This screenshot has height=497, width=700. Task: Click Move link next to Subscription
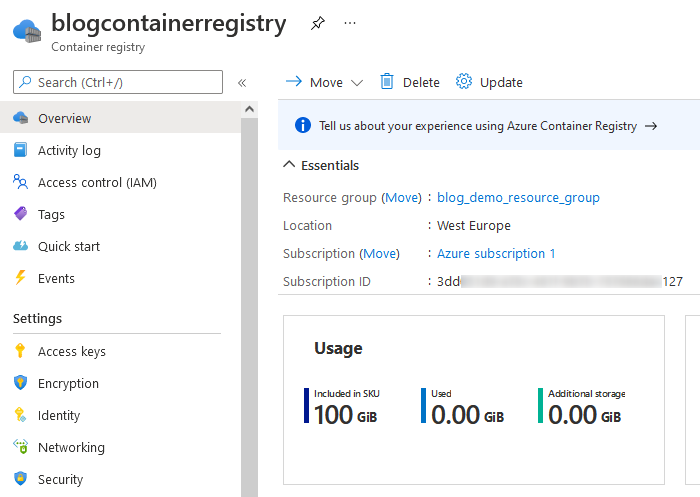(x=381, y=253)
